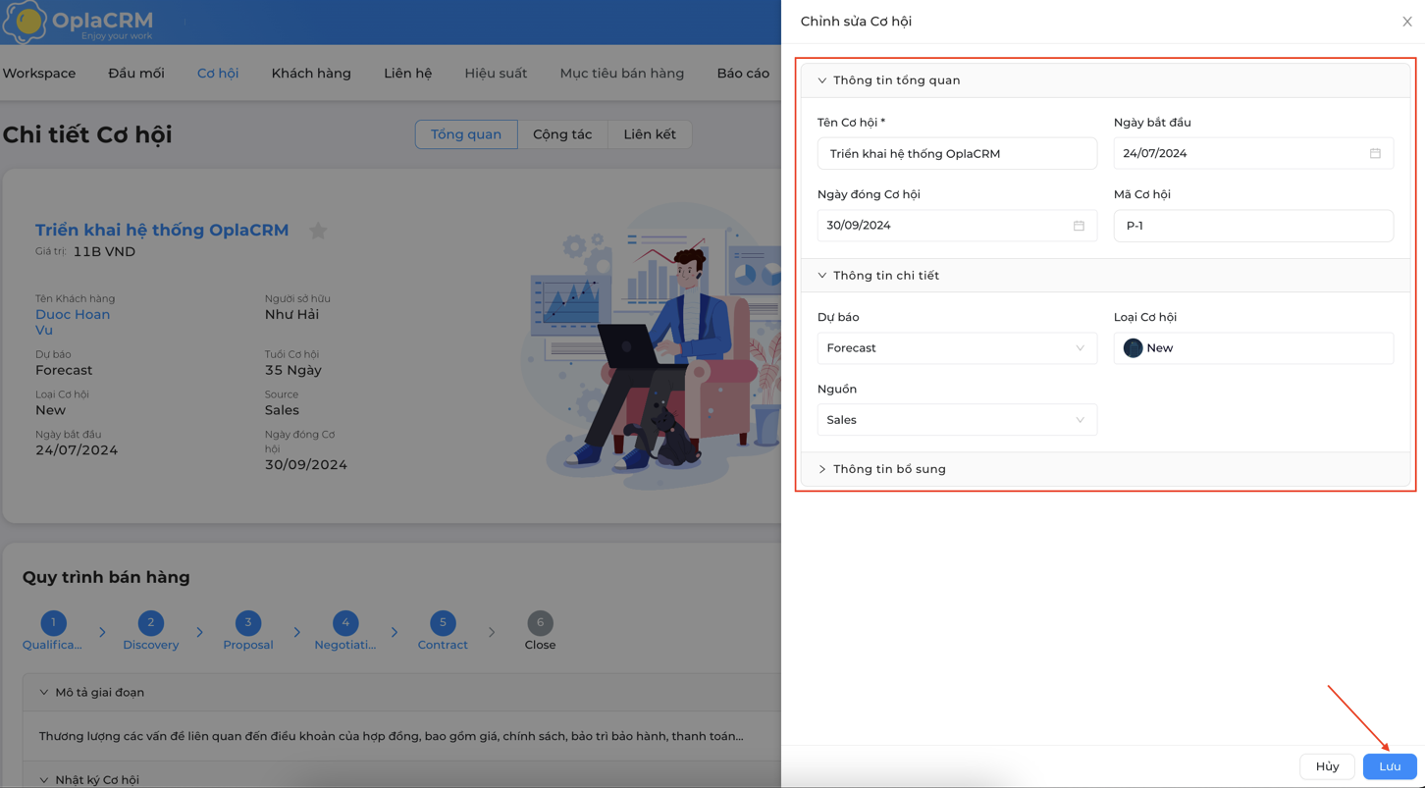Open calendar icon for Ngày đóng Cơ hội
The image size is (1426, 788).
(x=1078, y=225)
